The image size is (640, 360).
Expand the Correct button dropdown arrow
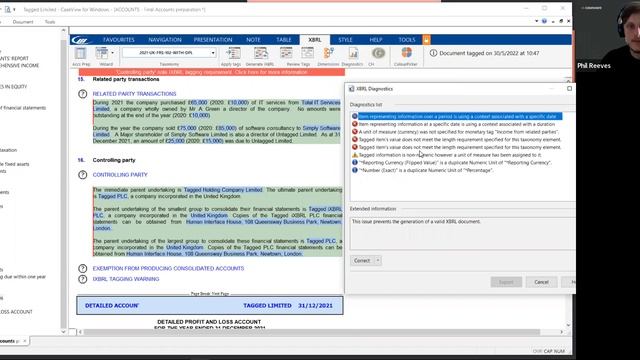click(378, 260)
